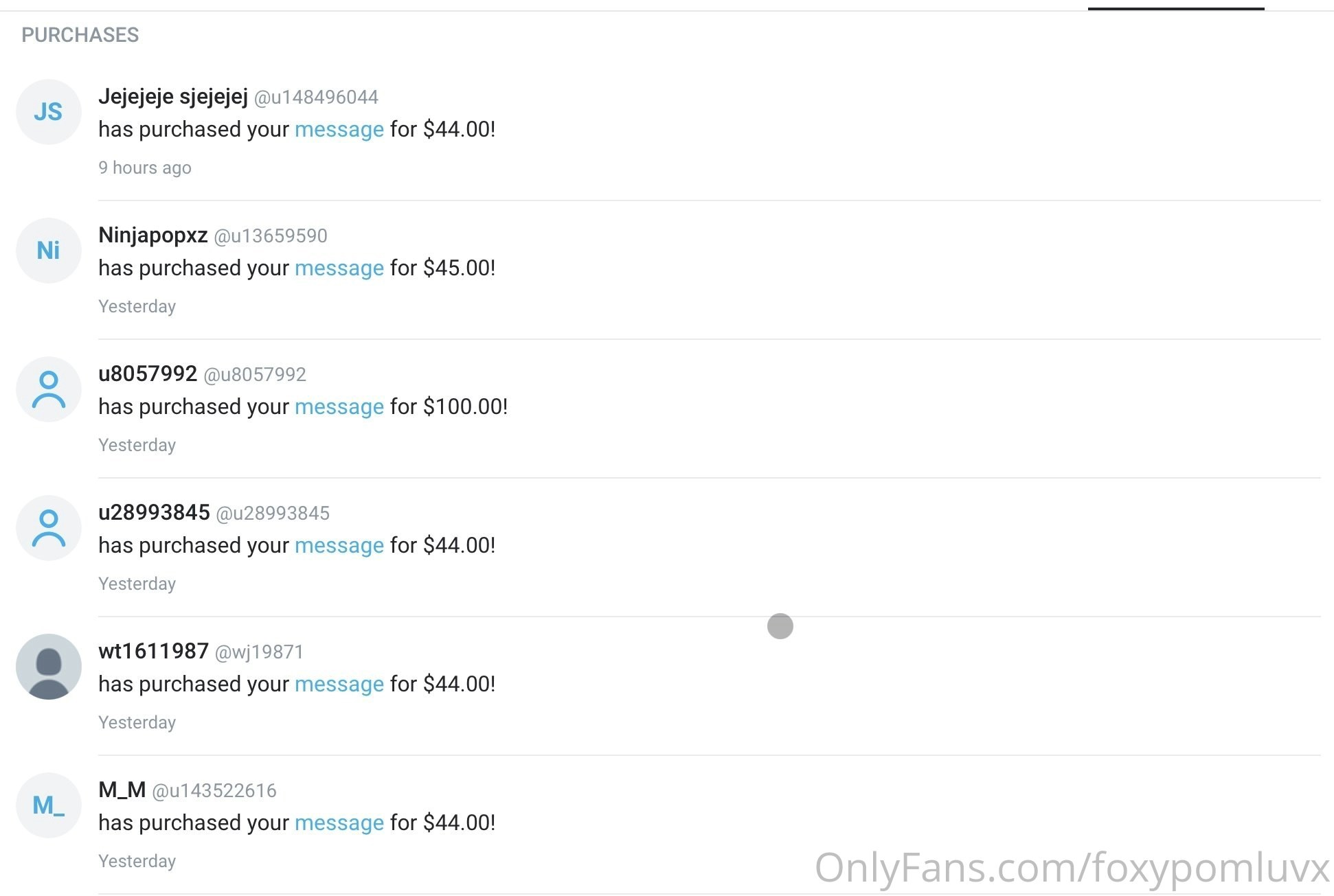
Task: Open the M_ avatar of M_M
Action: click(x=49, y=805)
